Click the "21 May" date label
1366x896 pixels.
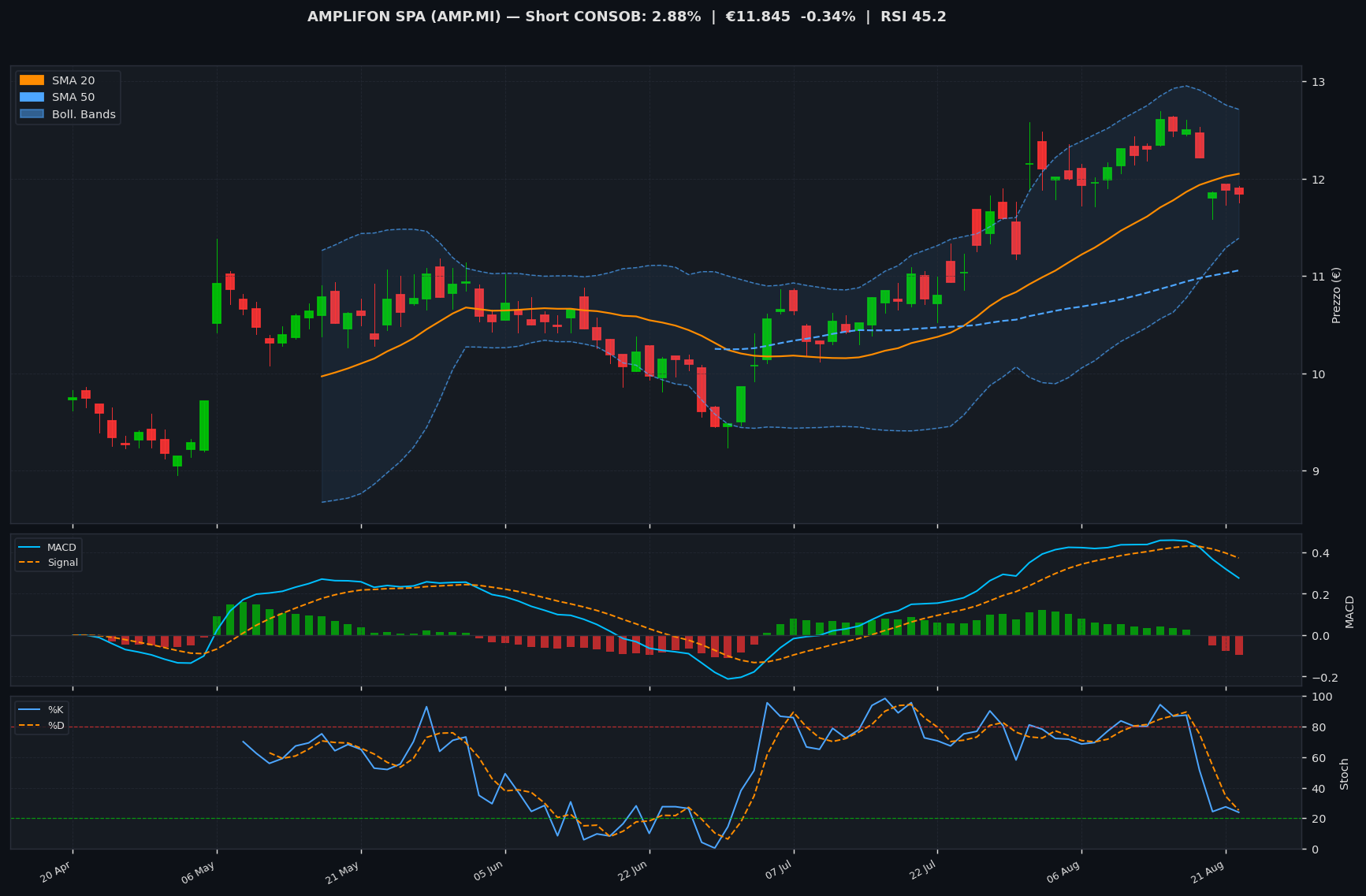(x=342, y=872)
